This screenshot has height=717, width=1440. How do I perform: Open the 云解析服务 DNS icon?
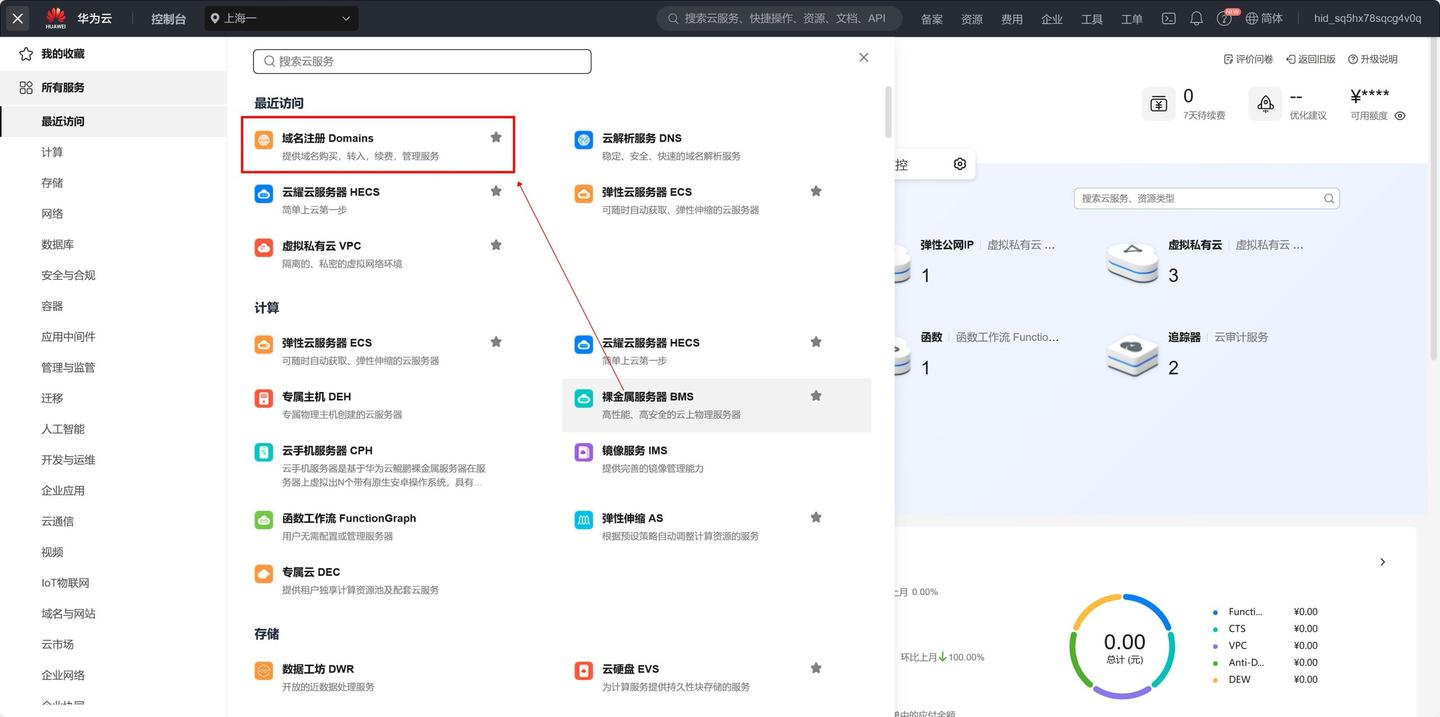pos(584,139)
